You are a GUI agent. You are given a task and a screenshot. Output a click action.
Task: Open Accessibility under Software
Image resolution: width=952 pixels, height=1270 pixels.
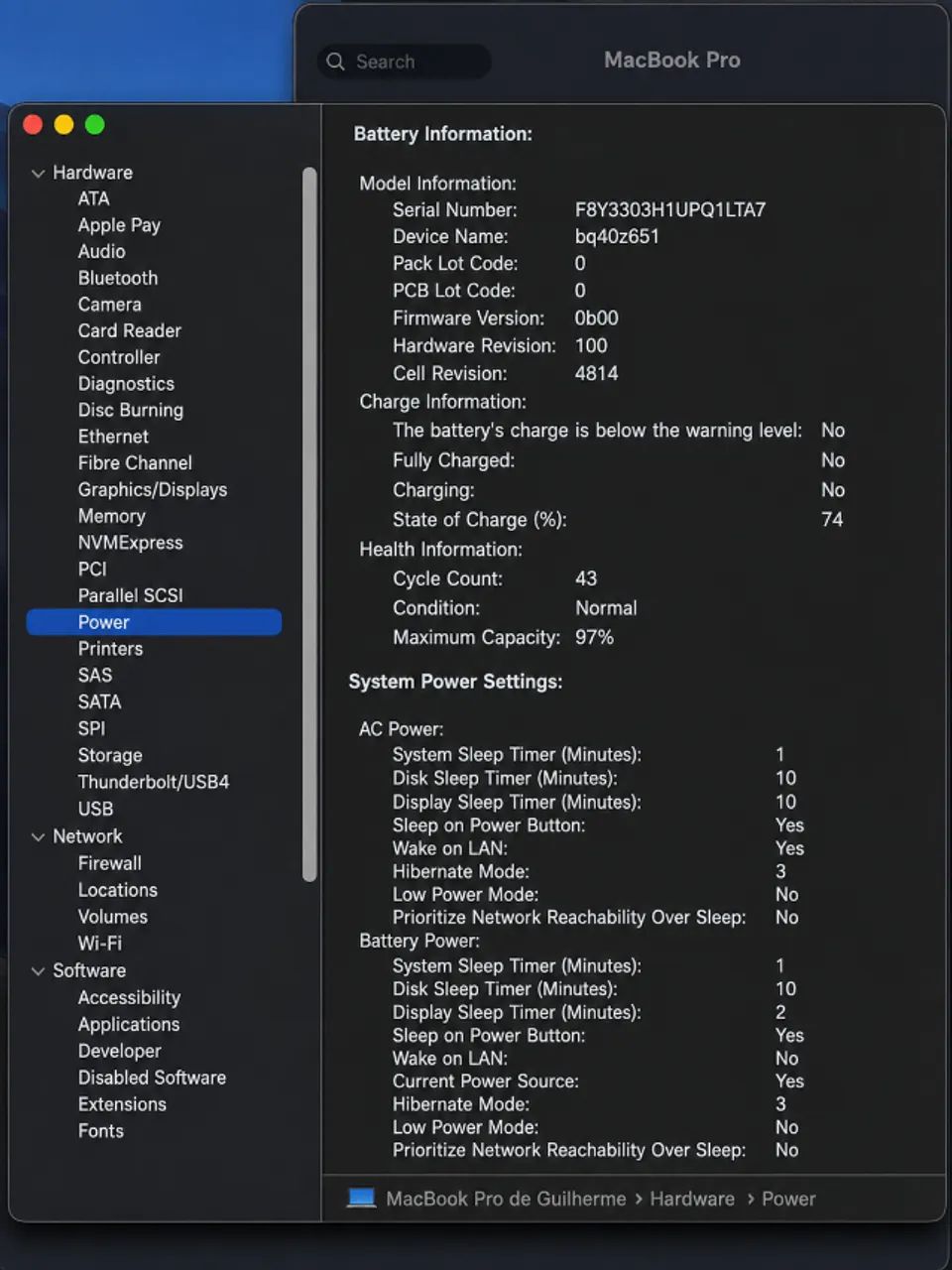pos(129,997)
